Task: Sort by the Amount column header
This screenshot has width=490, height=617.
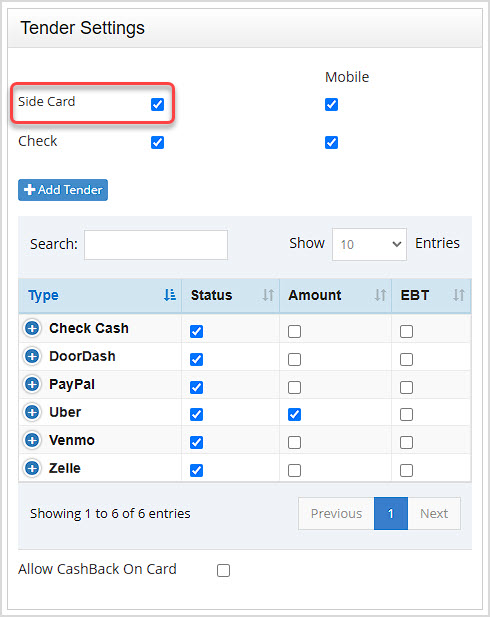Action: click(x=336, y=296)
